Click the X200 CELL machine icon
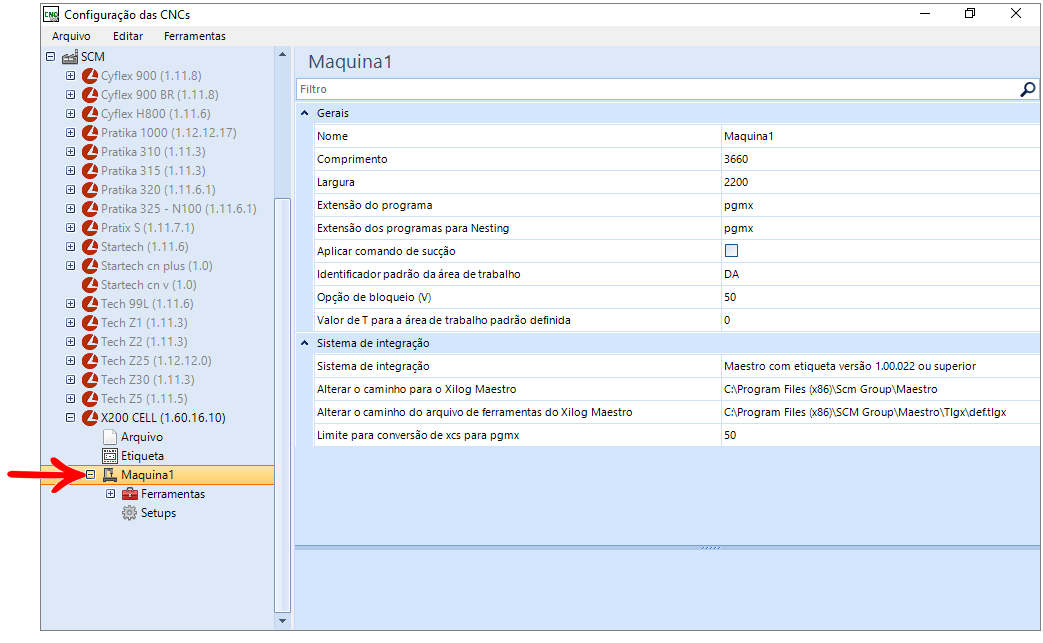Viewport: 1043px width, 643px height. click(90, 418)
